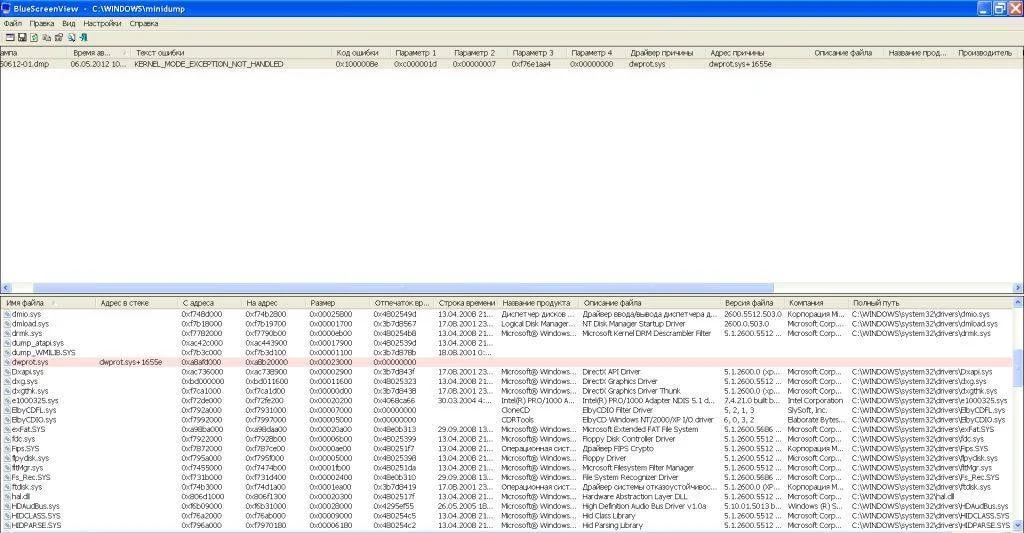This screenshot has width=1024, height=533.
Task: Select the dump_atapi.sys driver row
Action: coord(507,343)
